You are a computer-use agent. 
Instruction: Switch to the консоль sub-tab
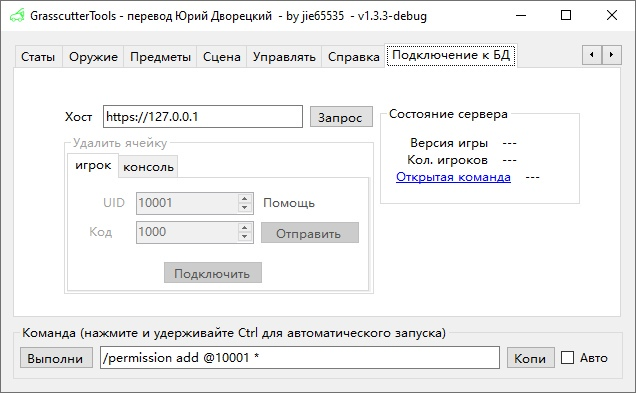click(148, 167)
